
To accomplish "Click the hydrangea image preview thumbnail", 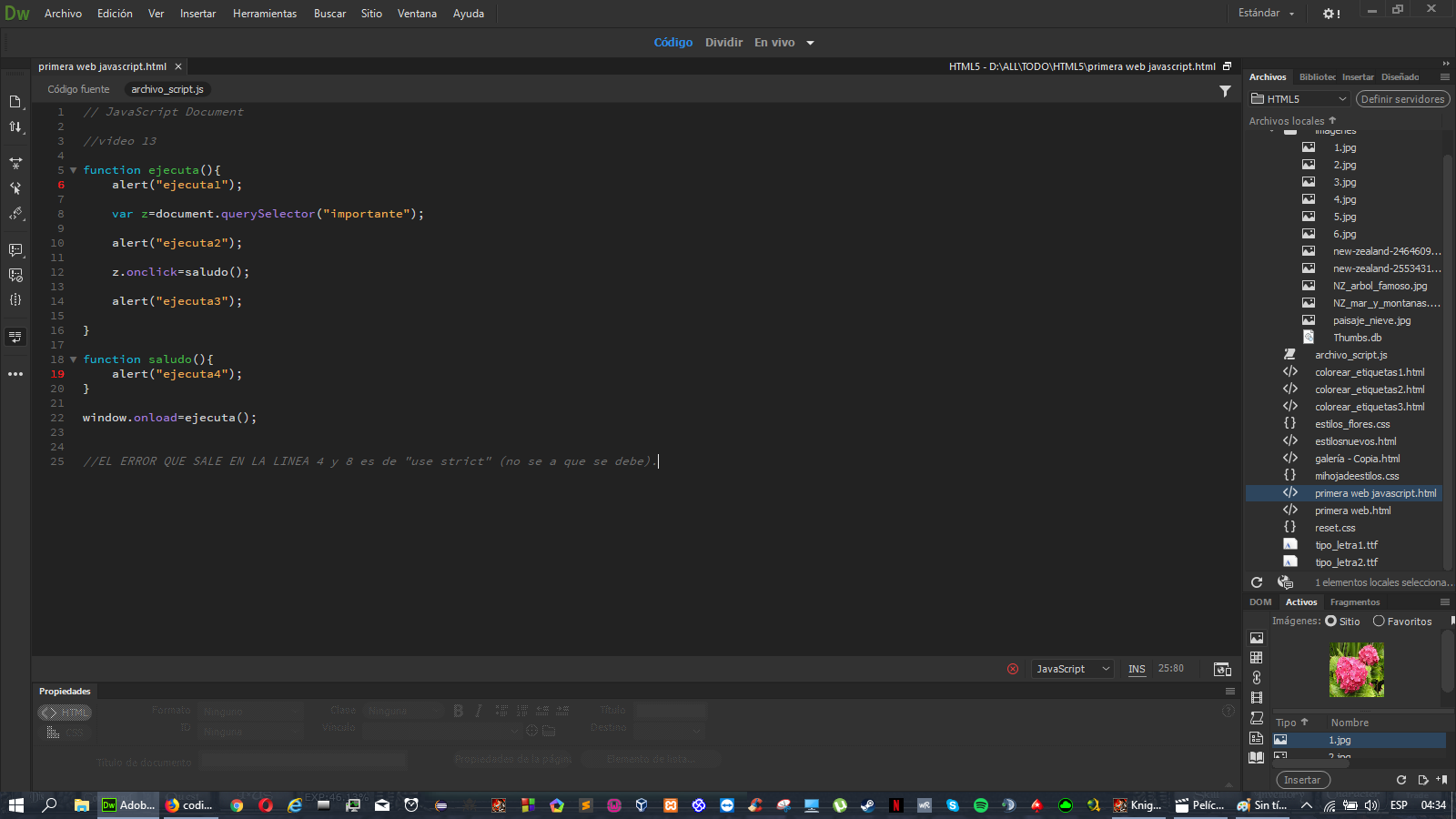I will point(1356,669).
